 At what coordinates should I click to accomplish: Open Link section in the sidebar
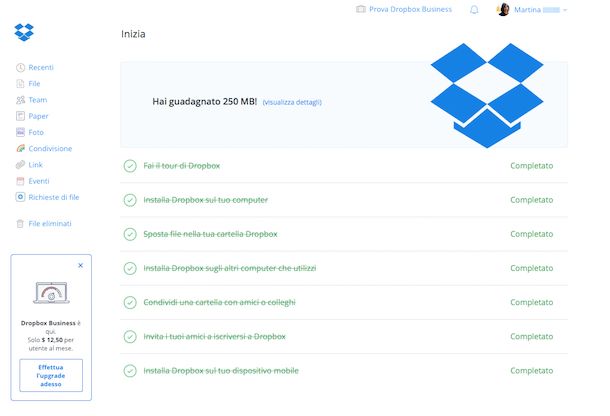tap(36, 165)
